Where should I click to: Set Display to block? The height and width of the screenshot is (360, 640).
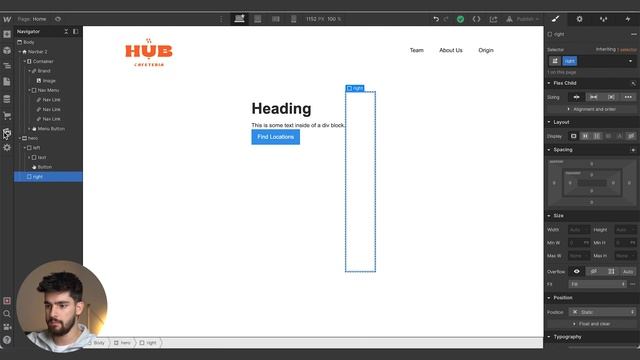click(573, 136)
